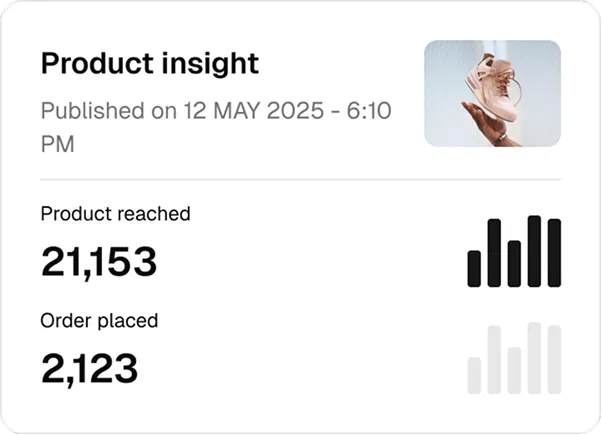
Task: Click the third bar in the faded chart
Action: coord(514,370)
